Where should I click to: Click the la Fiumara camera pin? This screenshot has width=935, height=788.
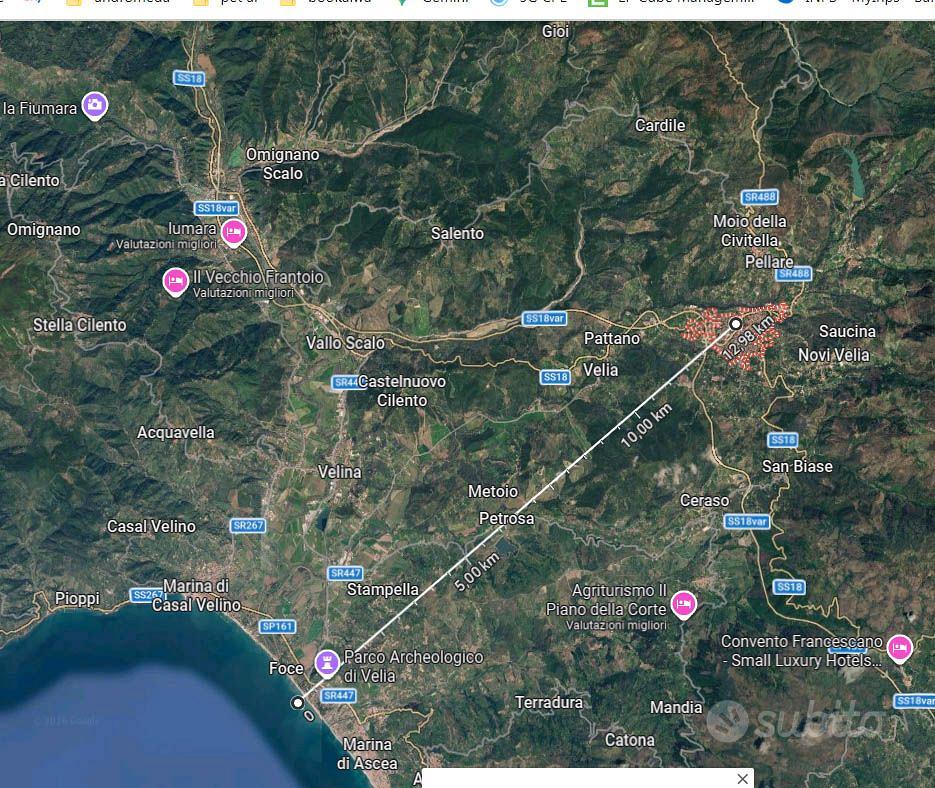tap(94, 106)
